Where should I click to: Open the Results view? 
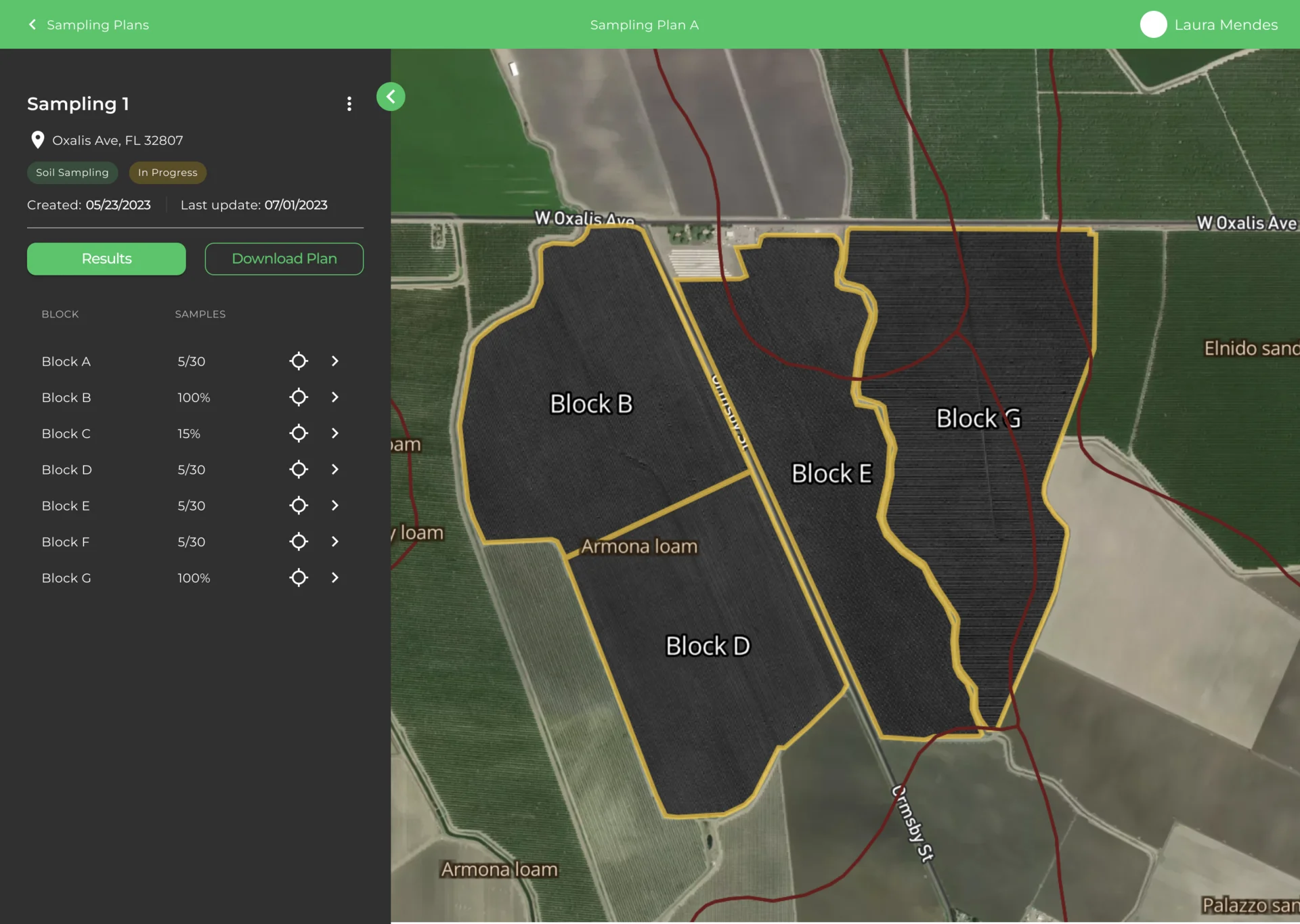tap(106, 259)
